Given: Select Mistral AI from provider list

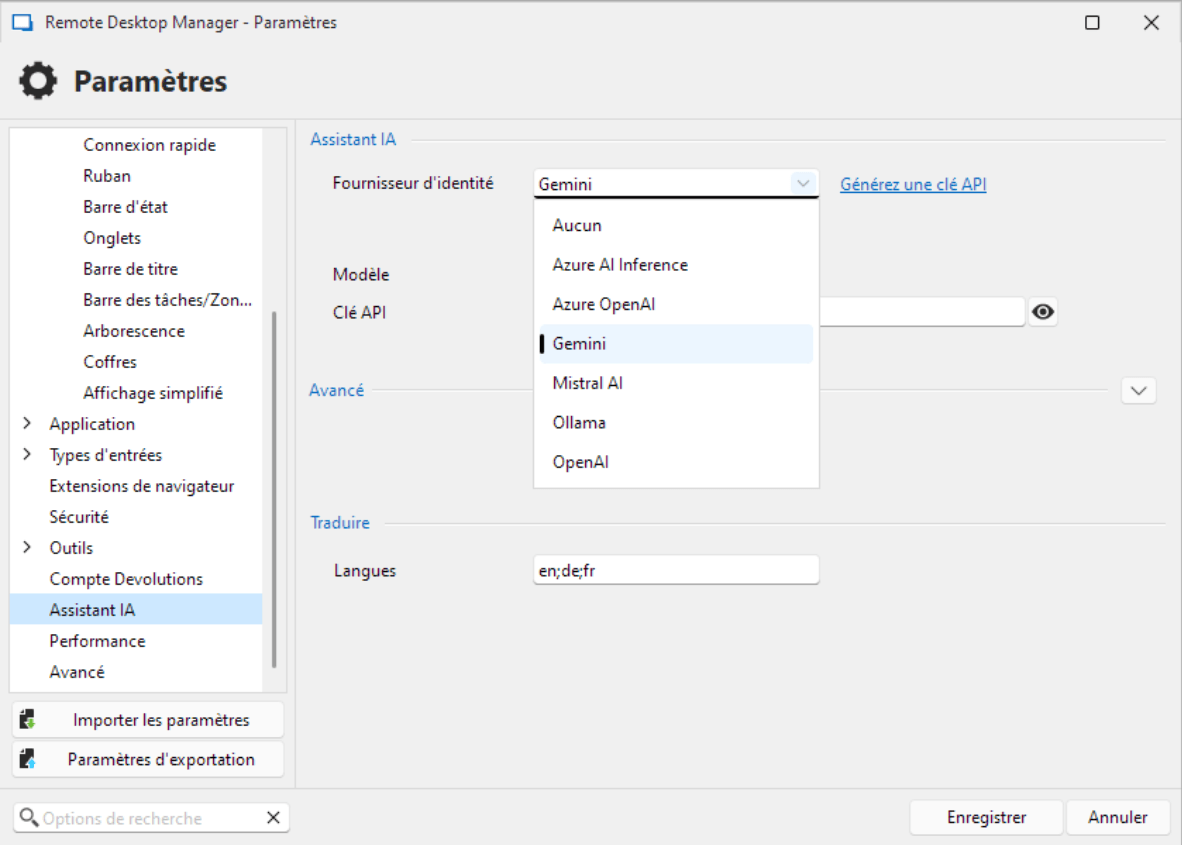Looking at the screenshot, I should [x=588, y=383].
